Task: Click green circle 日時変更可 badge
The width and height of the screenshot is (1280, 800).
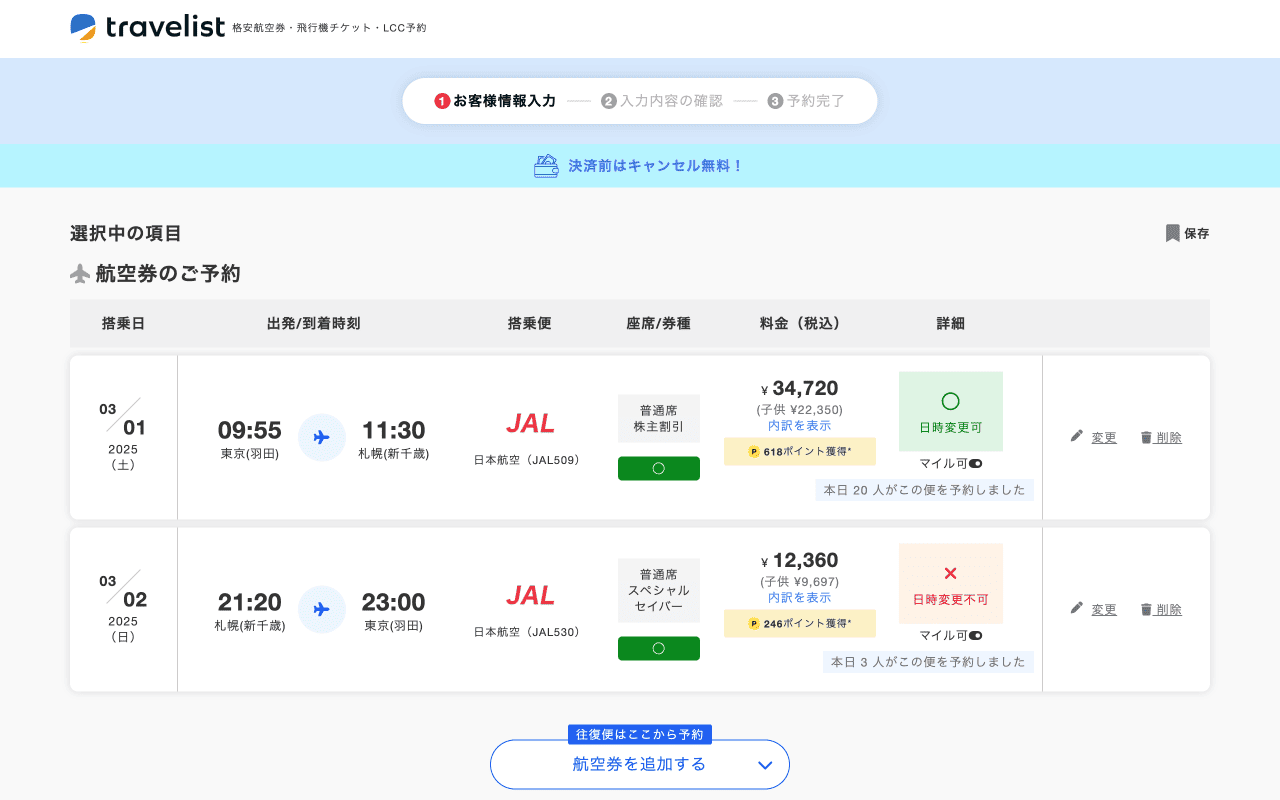Action: pyautogui.click(x=951, y=411)
